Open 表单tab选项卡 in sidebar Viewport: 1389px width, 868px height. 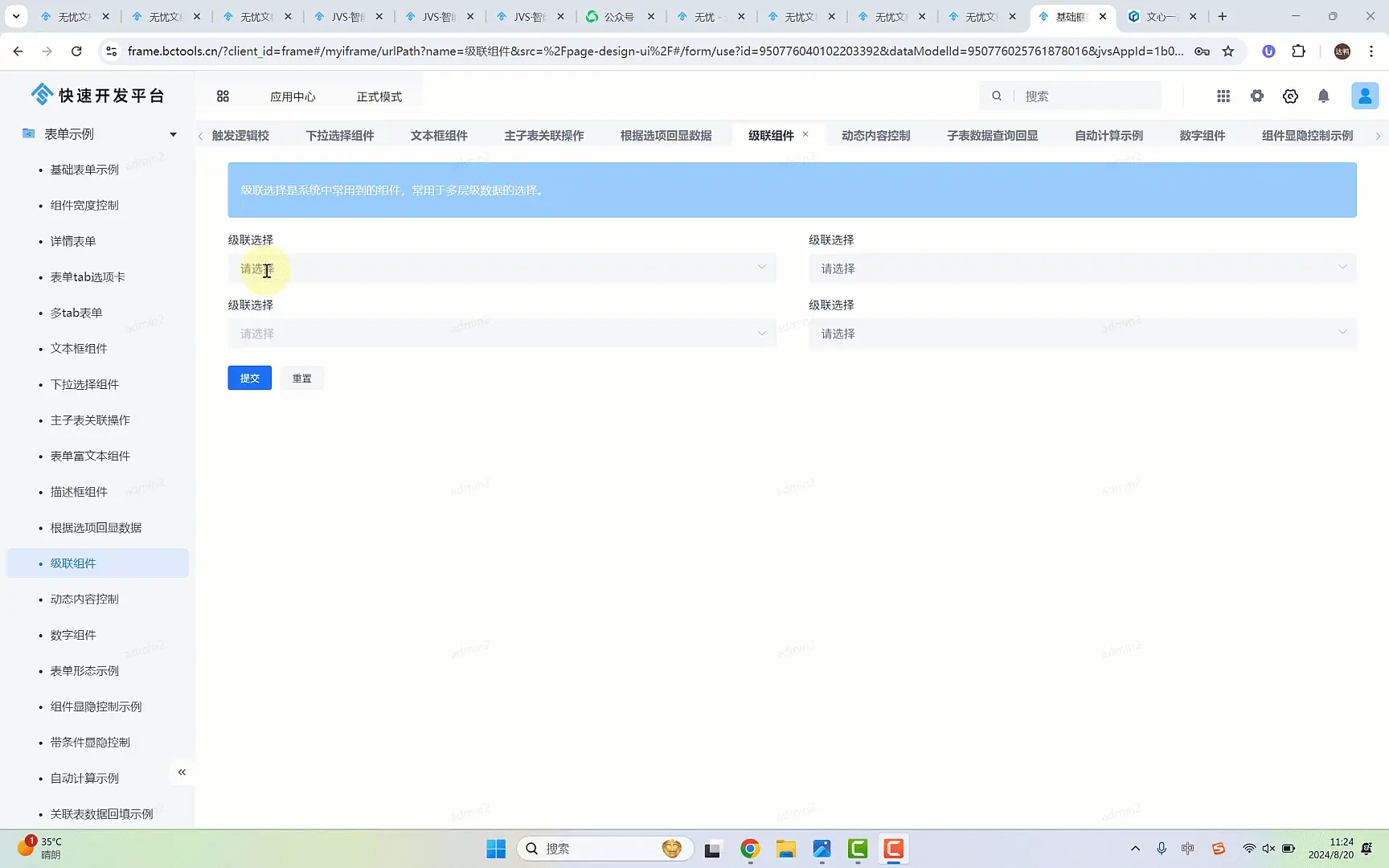click(88, 276)
